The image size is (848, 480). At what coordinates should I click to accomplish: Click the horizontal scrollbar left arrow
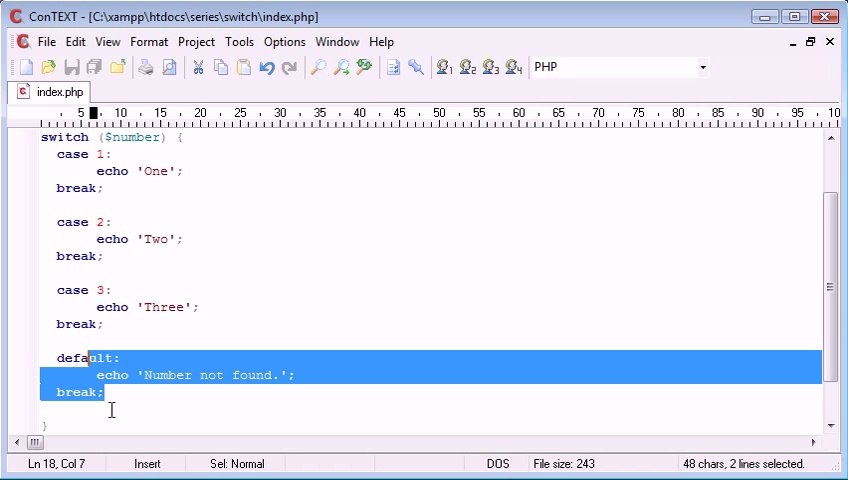click(x=17, y=443)
